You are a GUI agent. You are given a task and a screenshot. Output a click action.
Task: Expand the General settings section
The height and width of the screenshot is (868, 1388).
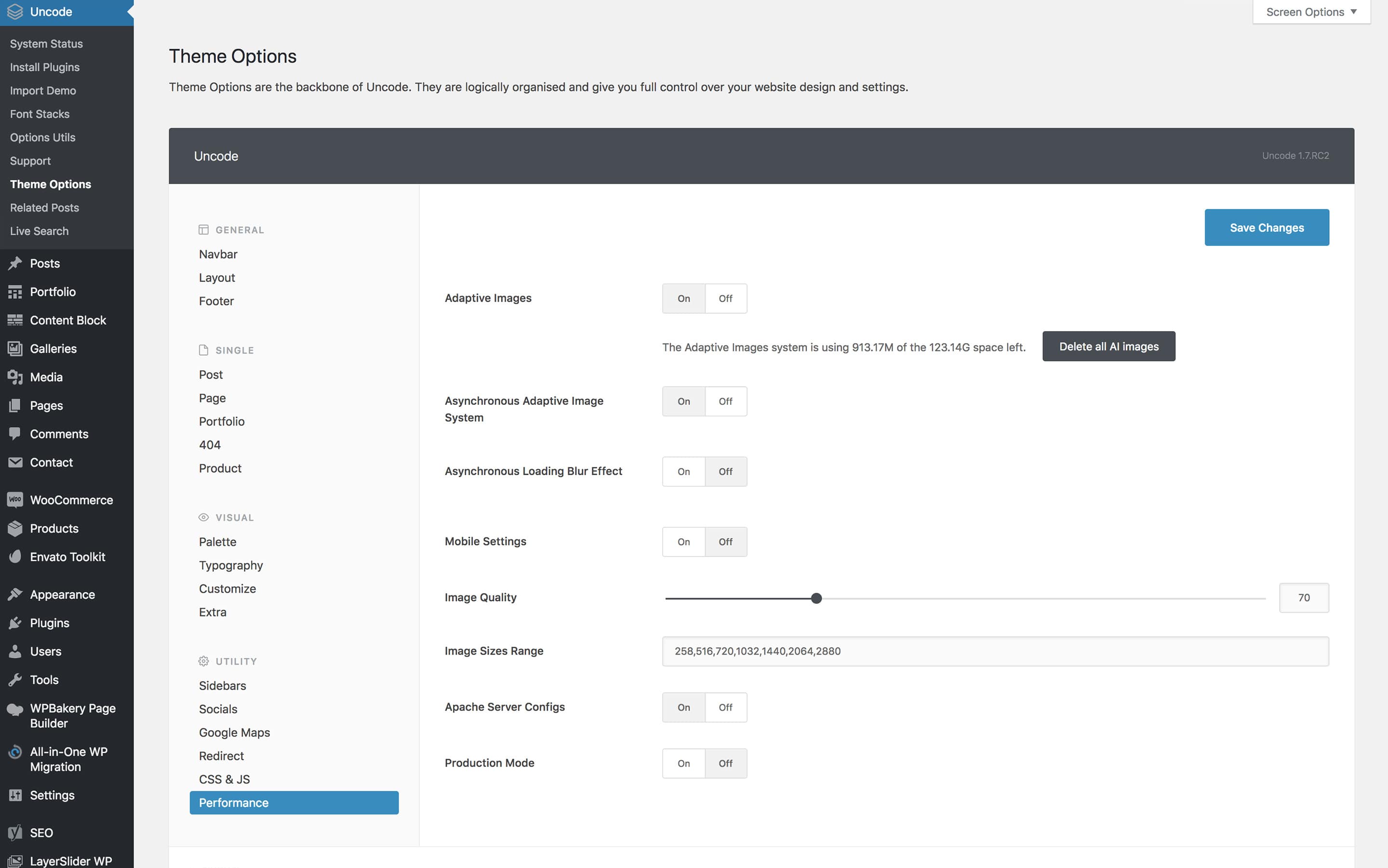[x=239, y=229]
